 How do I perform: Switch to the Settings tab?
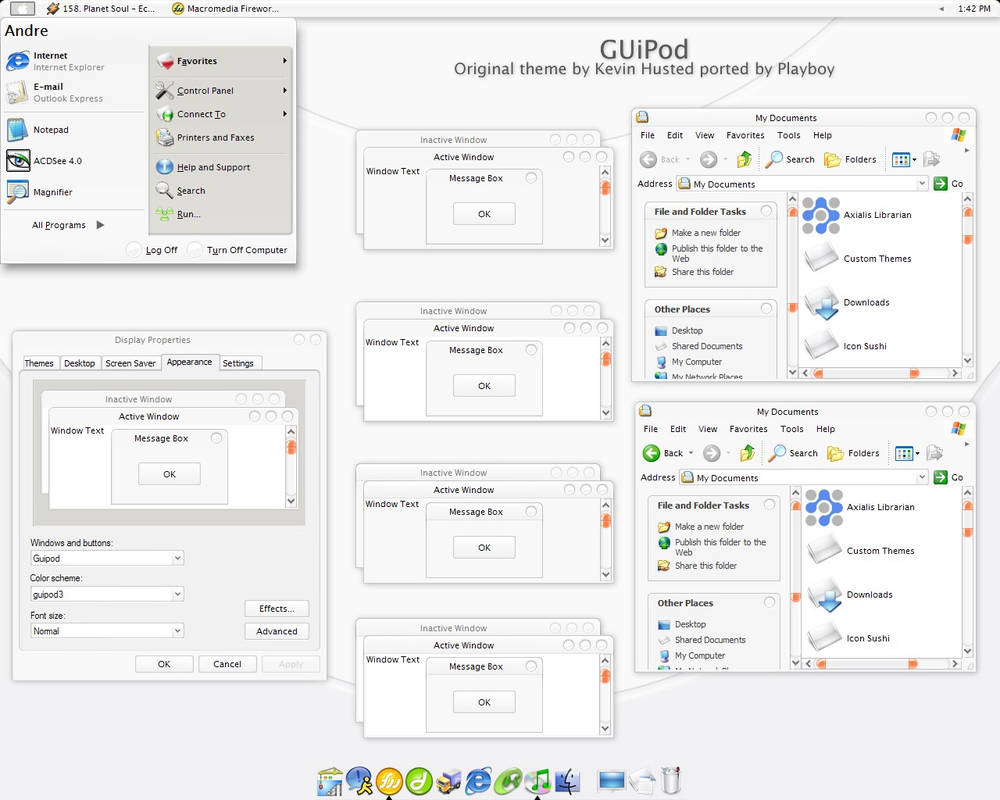238,363
